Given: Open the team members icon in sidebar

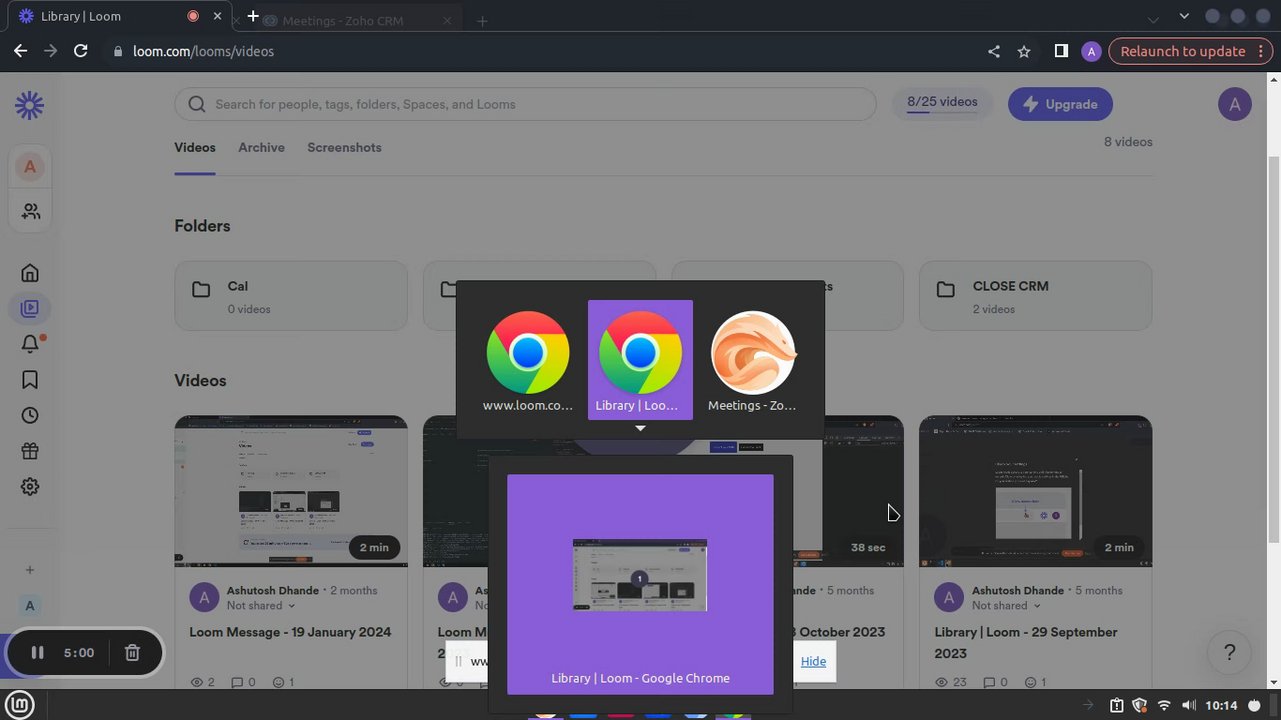Looking at the screenshot, I should (31, 211).
